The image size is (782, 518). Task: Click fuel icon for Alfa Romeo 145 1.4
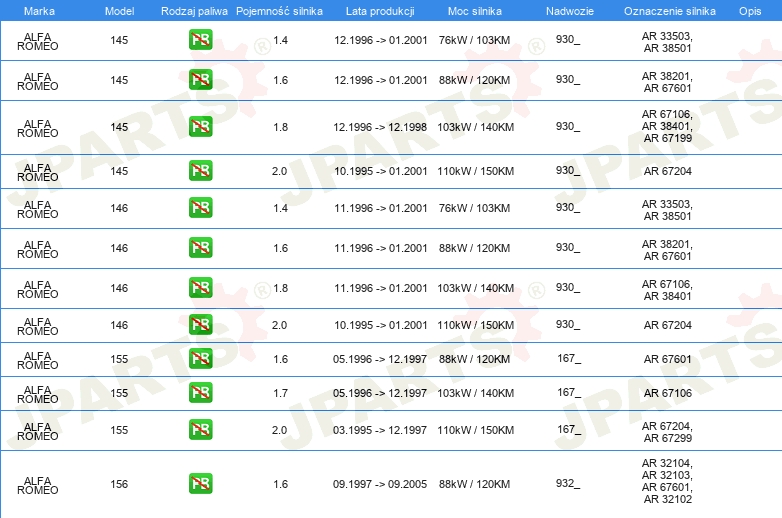(200, 40)
